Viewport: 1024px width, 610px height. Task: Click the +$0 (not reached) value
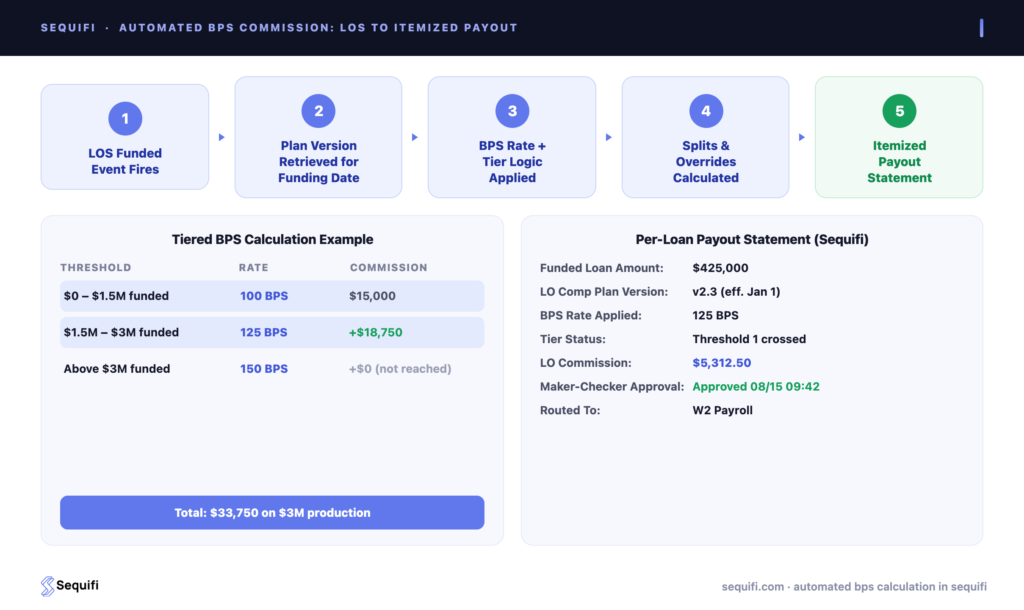pos(400,369)
